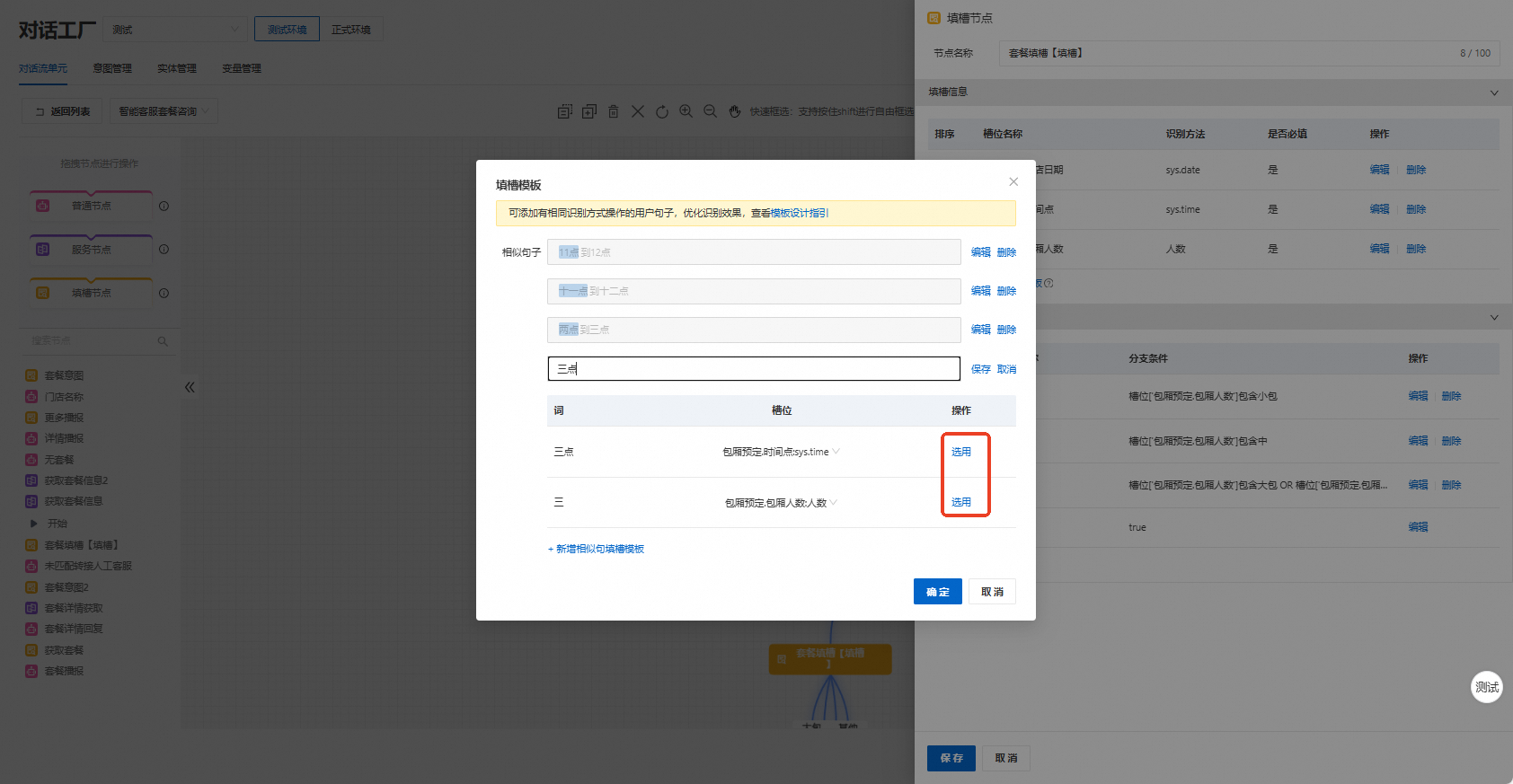Open the 实体管理 tab
This screenshot has width=1513, height=784.
(177, 68)
